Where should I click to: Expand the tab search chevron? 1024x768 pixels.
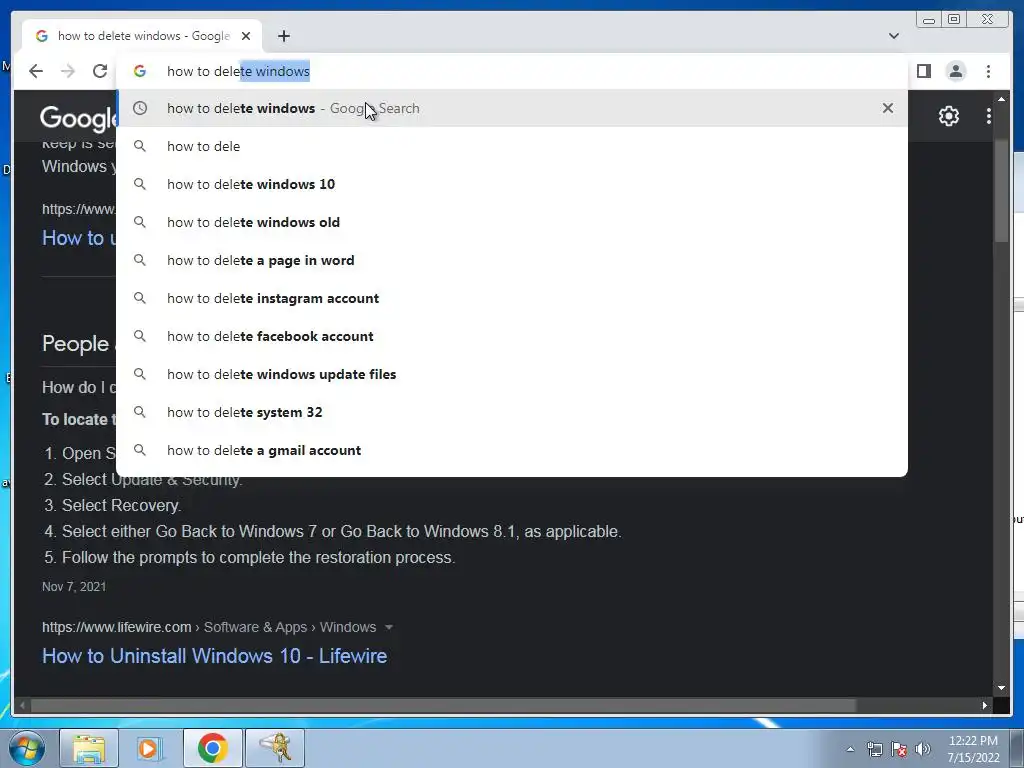(x=893, y=36)
